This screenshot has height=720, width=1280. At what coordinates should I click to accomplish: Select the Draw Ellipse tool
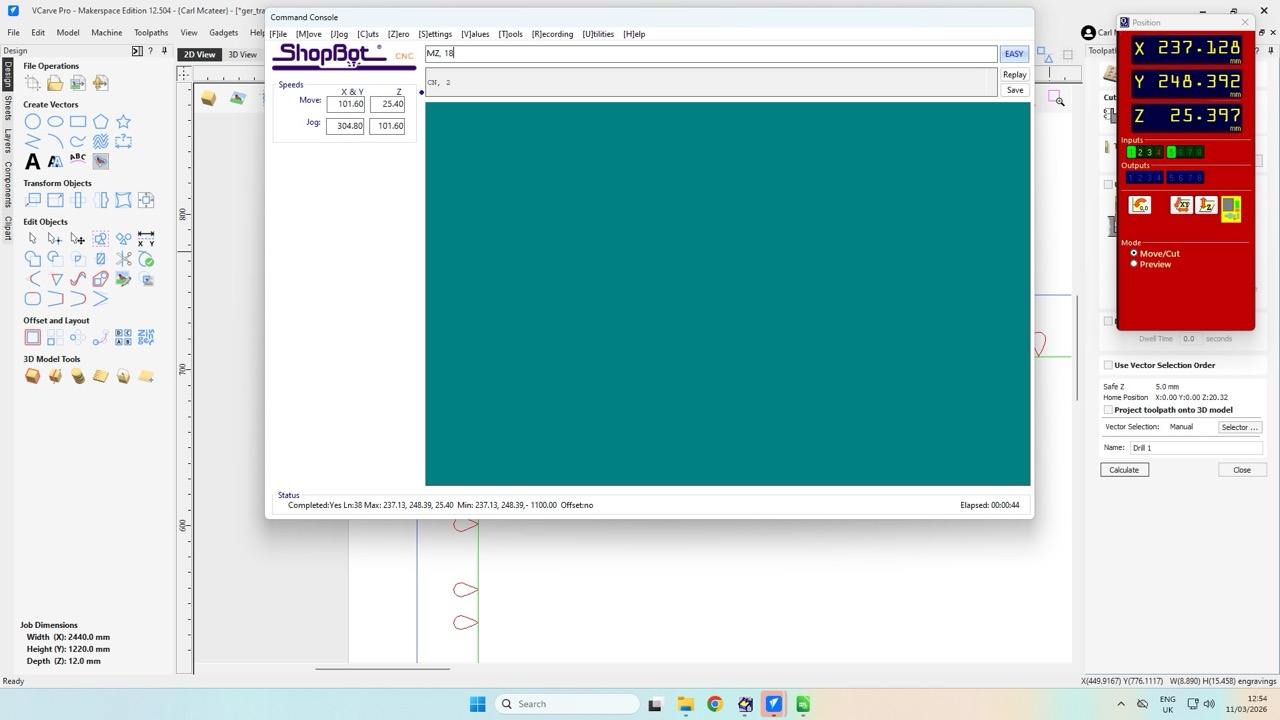[56, 122]
